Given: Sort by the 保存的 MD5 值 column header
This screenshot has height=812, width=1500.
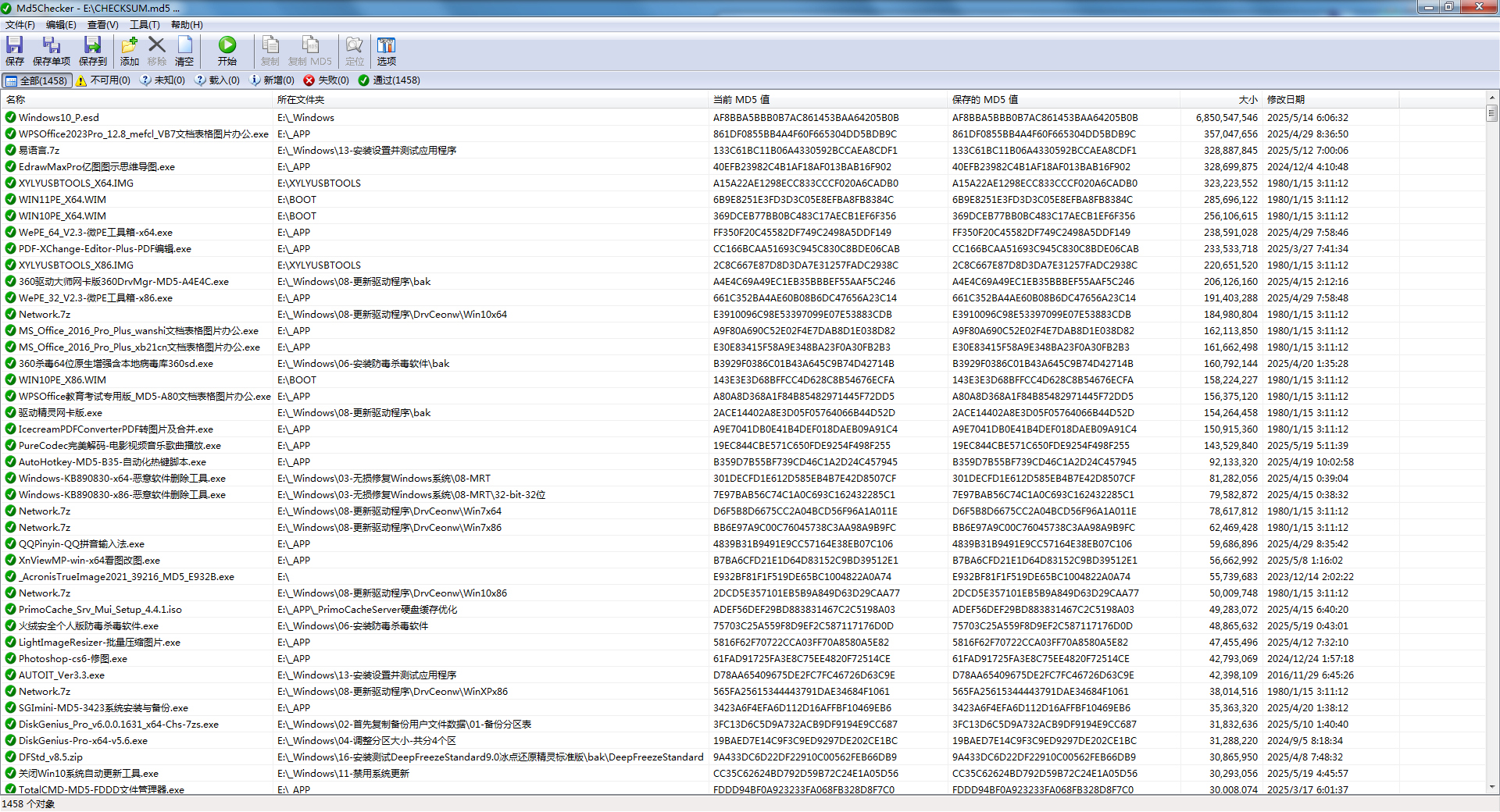Looking at the screenshot, I should point(1064,100).
